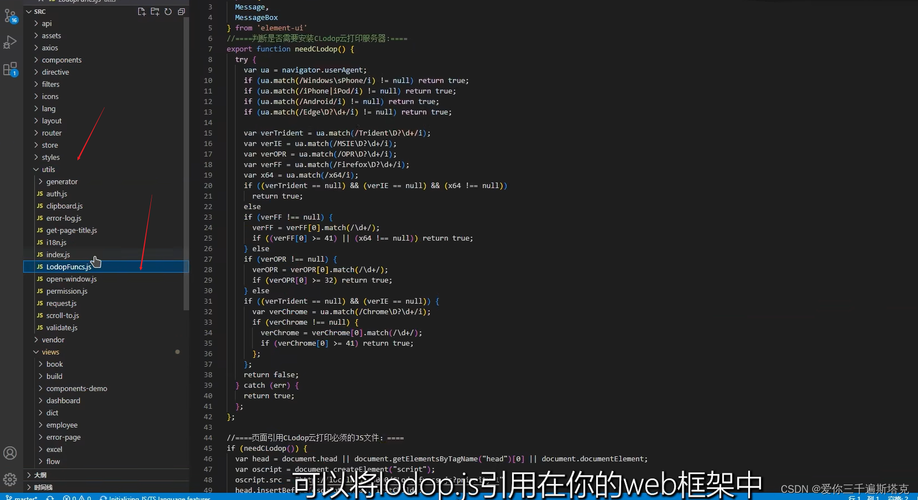Expand the dashboard folder
Screen dimensions: 918x500
(106, 400)
